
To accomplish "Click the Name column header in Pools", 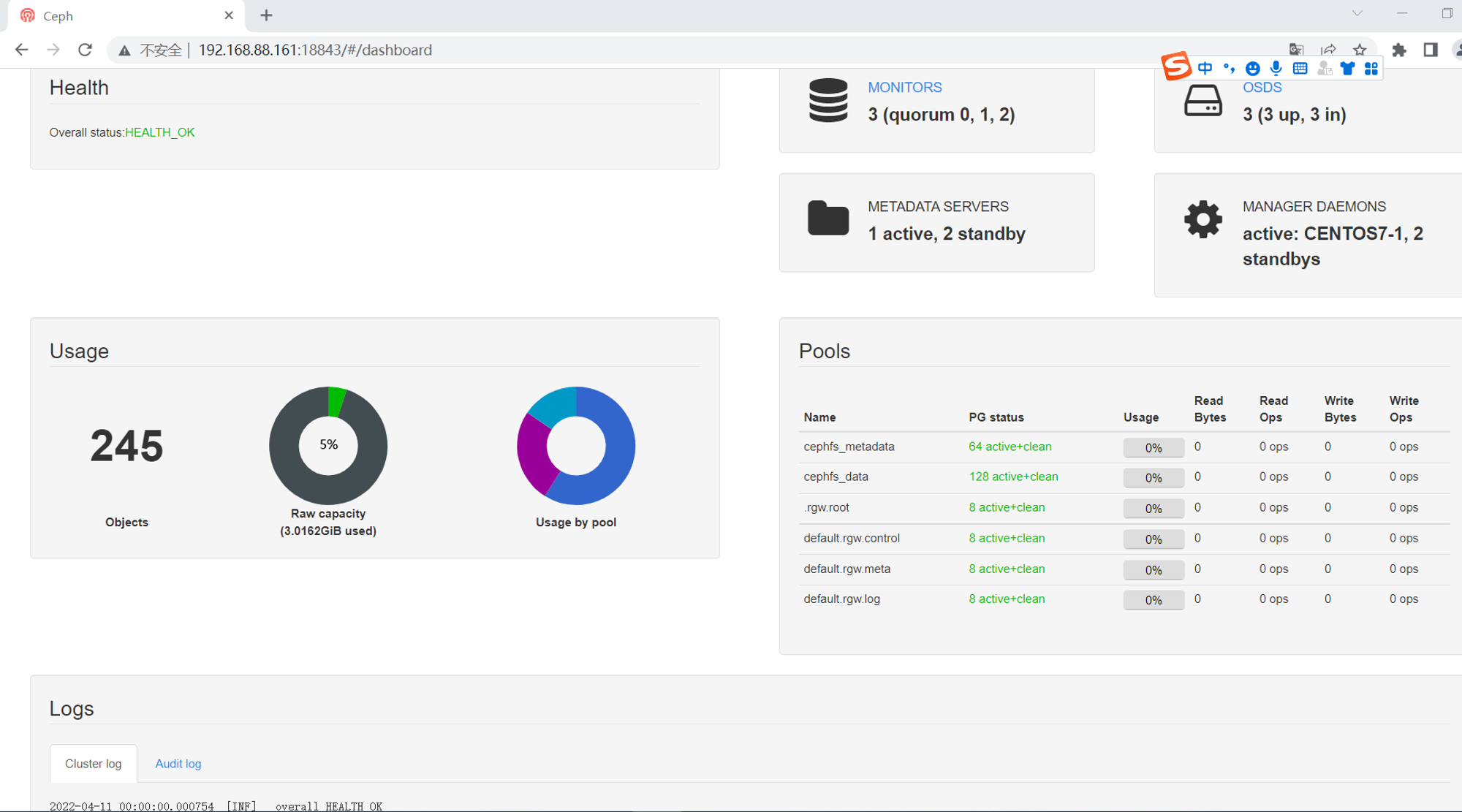I will 819,417.
